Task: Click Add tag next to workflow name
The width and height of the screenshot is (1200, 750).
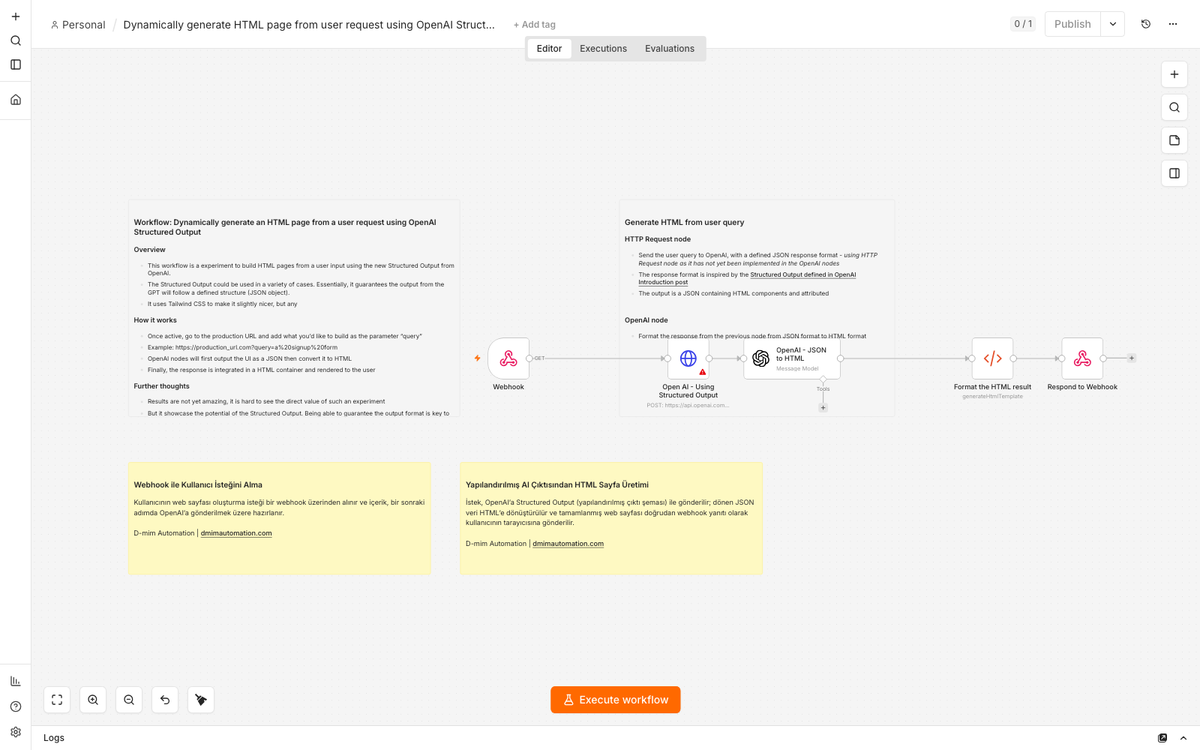Action: (534, 25)
